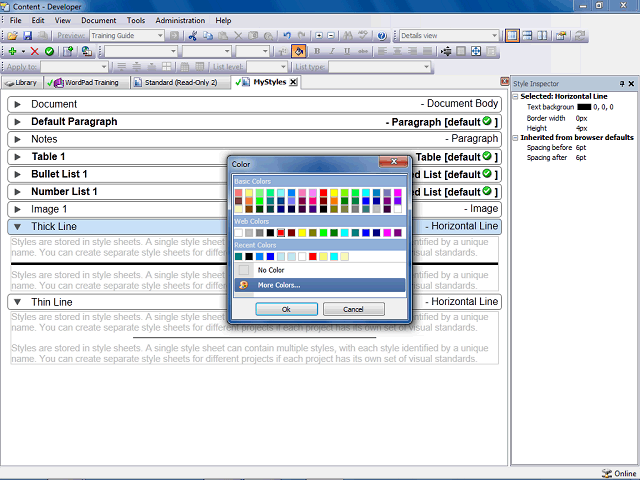Screen dimensions: 640x480
Task: Pick yellow swatch in Web Colors row
Action: click(x=302, y=233)
